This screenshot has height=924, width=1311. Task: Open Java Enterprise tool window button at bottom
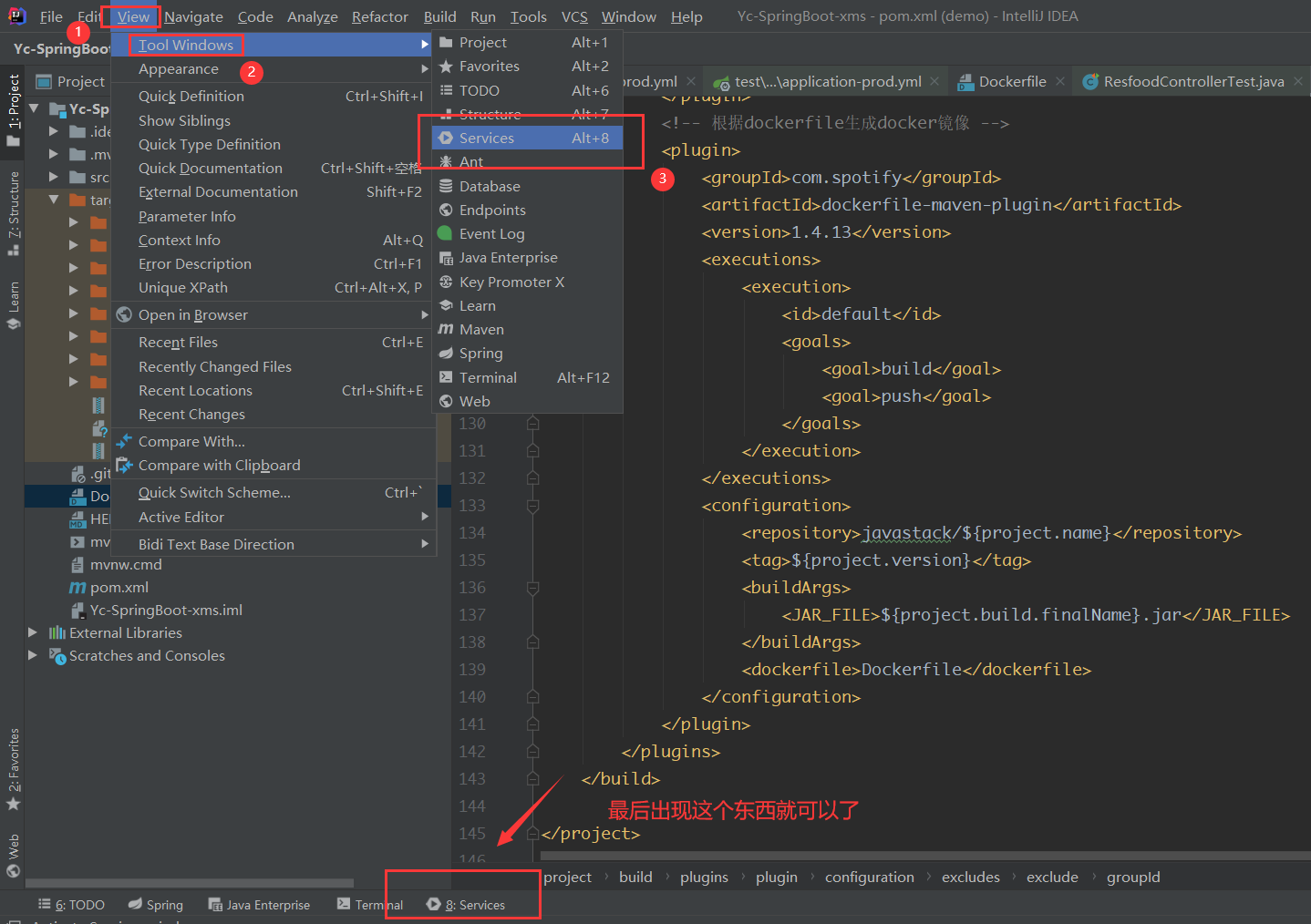259,905
